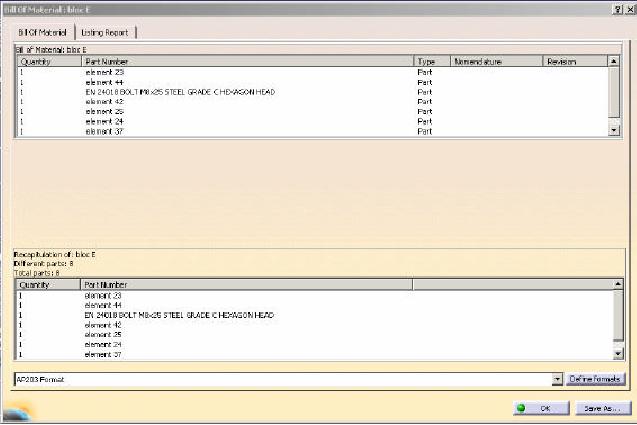Select element 23 row in upper table

[x=105, y=72]
